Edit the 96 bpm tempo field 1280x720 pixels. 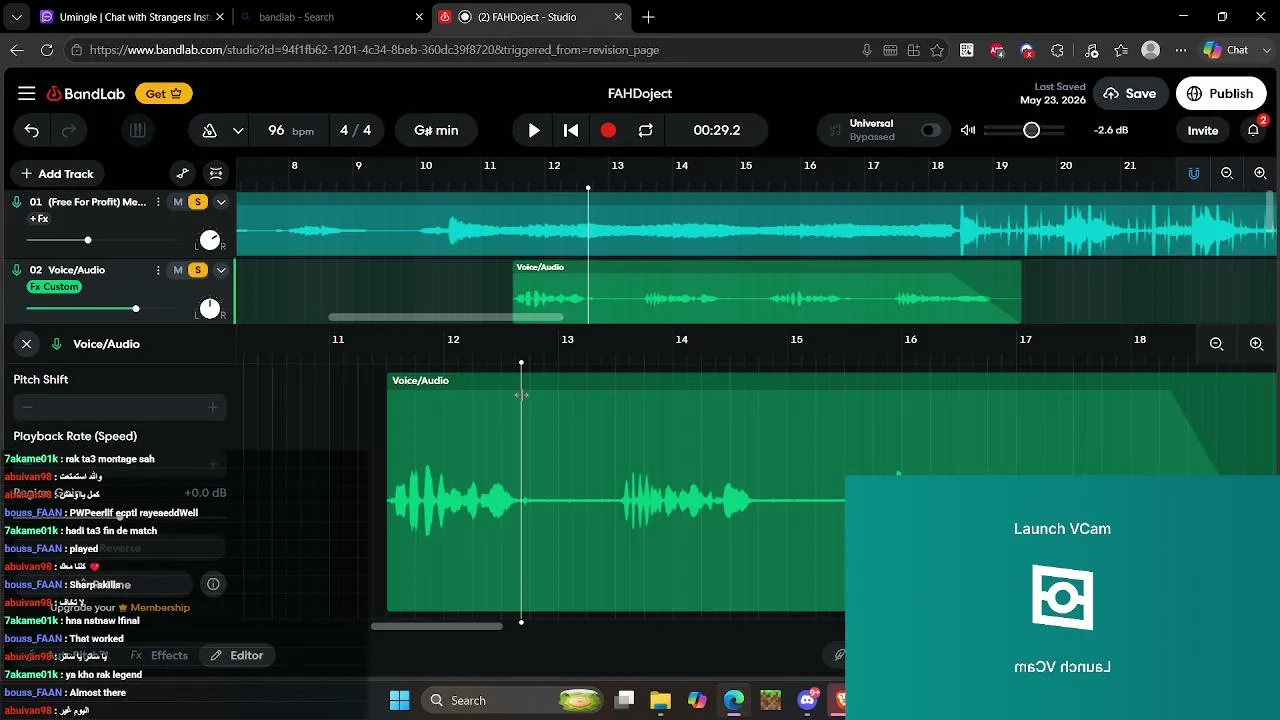tap(290, 130)
